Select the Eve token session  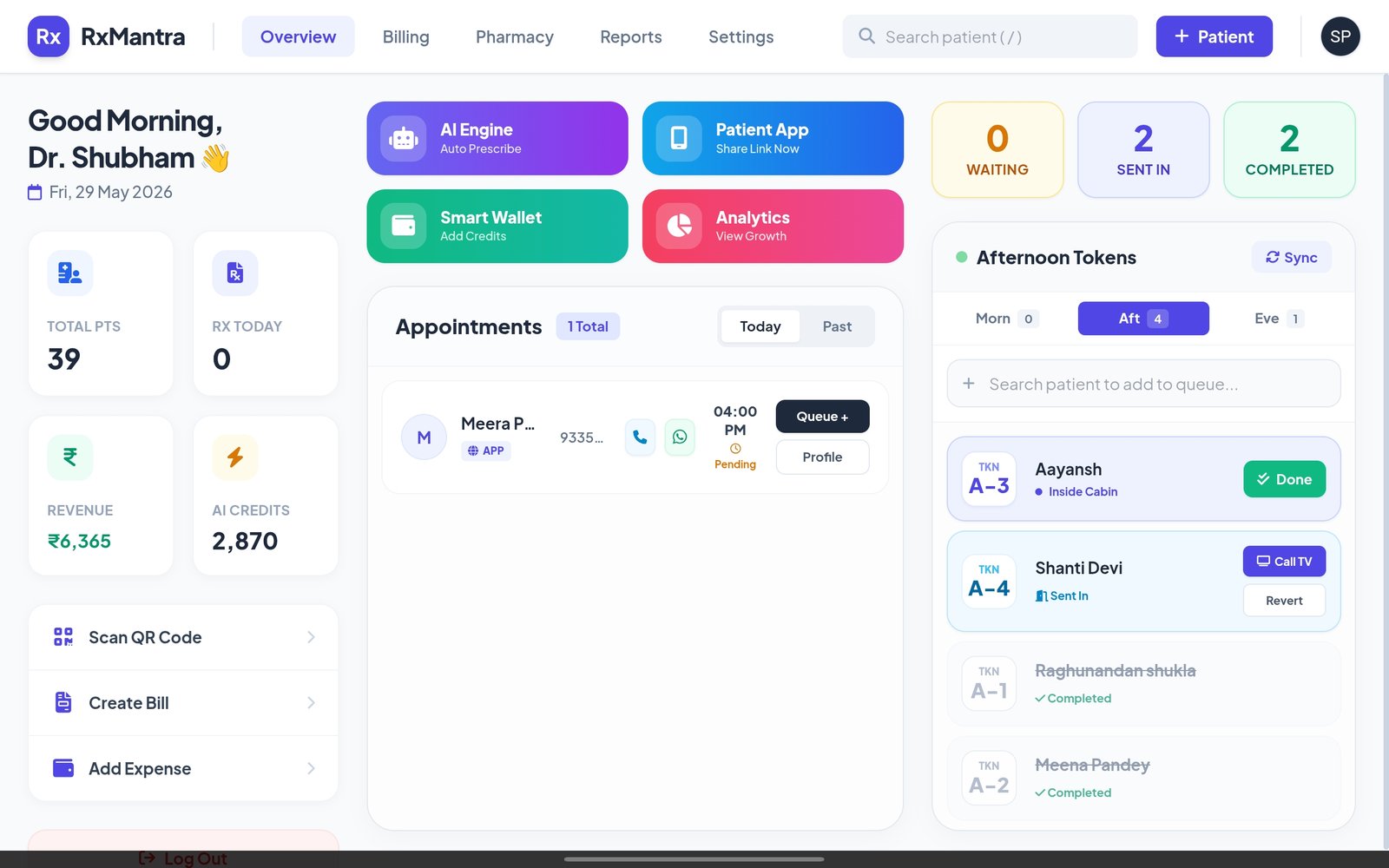point(1279,319)
